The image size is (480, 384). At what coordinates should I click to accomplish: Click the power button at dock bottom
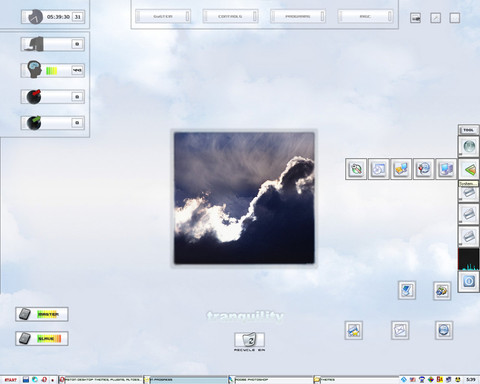(x=469, y=282)
